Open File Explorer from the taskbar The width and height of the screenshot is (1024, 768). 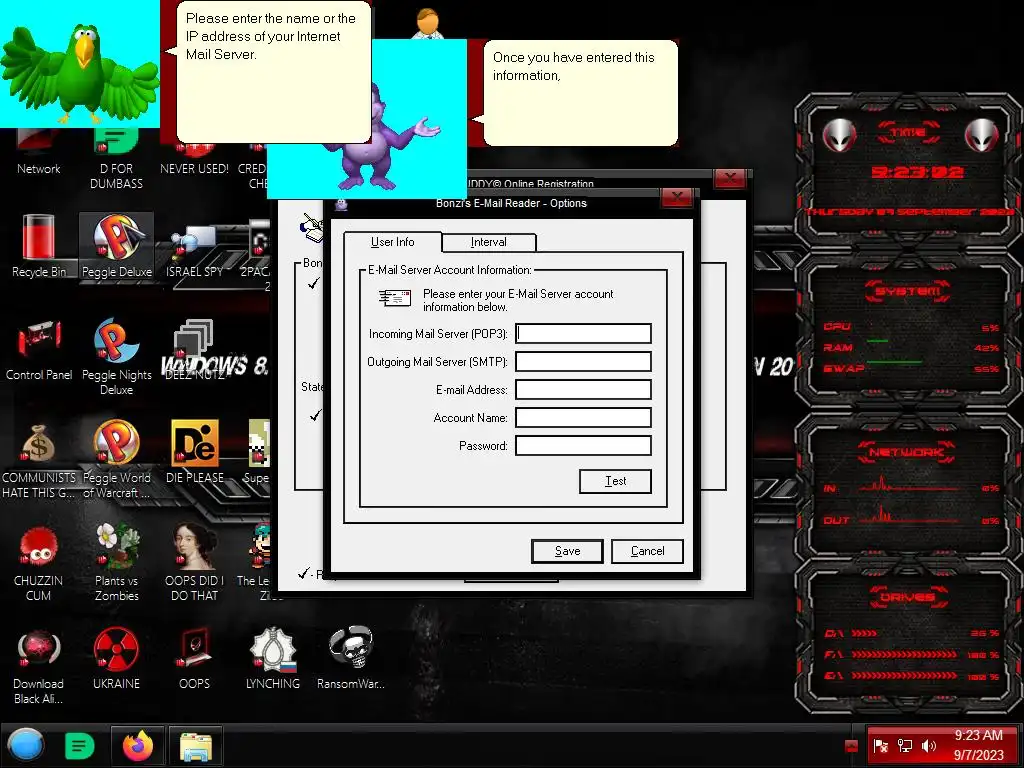196,745
